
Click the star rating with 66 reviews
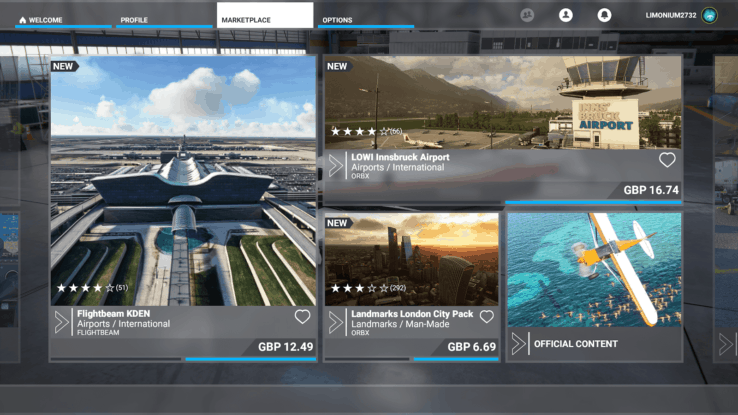point(366,131)
